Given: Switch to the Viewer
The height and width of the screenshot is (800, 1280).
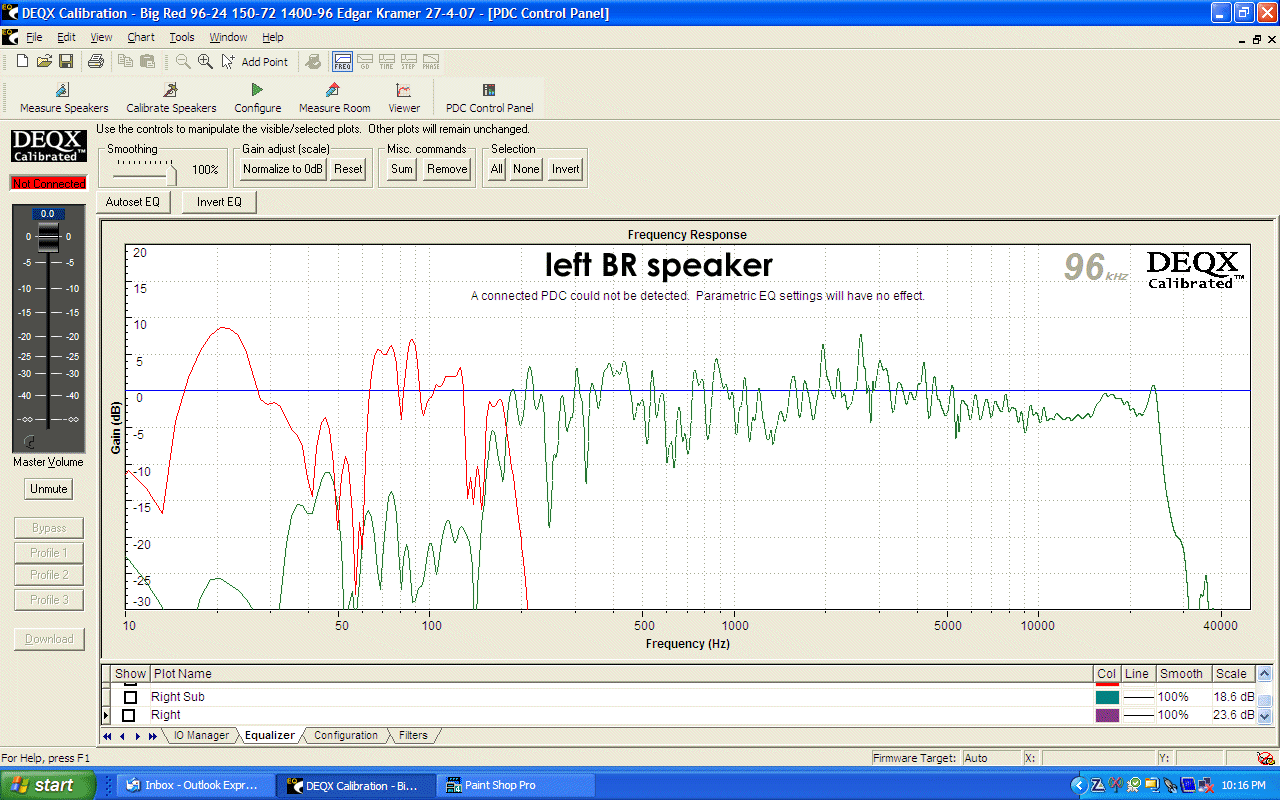Looking at the screenshot, I should tap(403, 97).
